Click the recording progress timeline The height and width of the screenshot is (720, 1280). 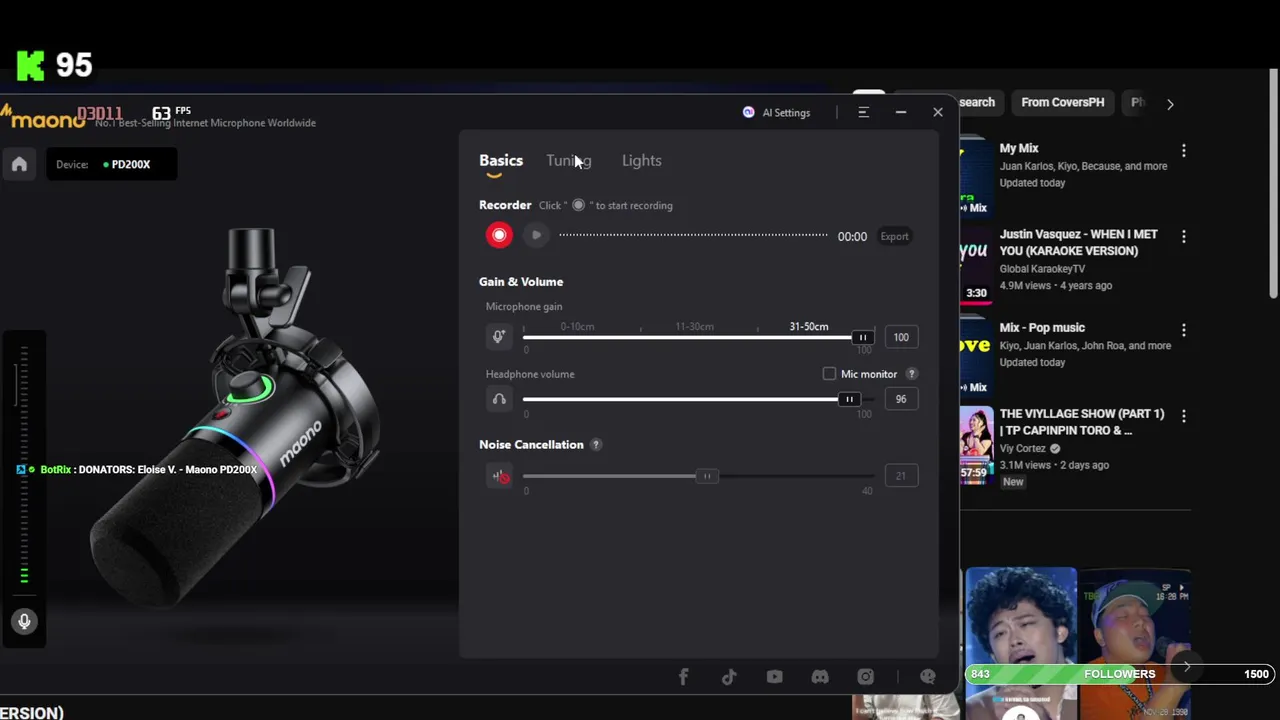pos(693,236)
